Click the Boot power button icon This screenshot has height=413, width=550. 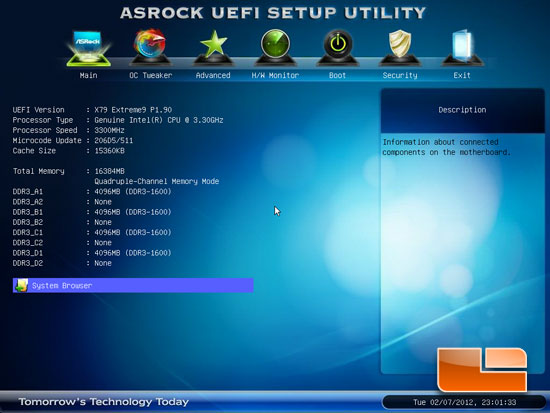(337, 47)
